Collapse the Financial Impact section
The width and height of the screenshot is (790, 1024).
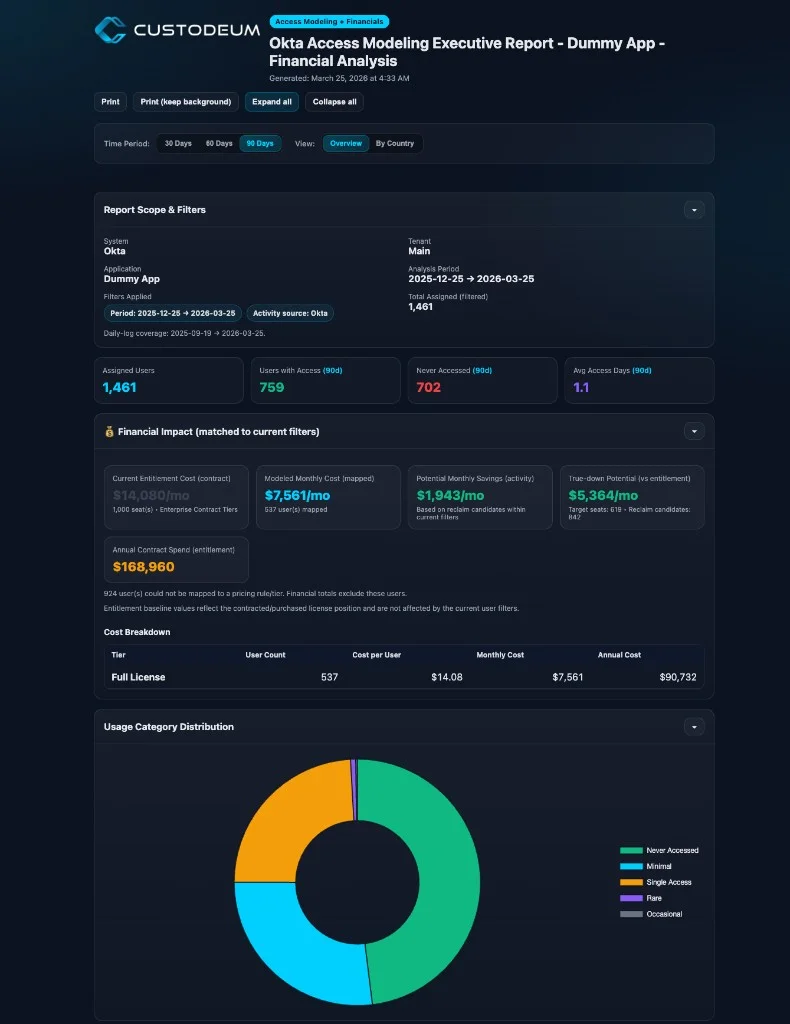694,432
